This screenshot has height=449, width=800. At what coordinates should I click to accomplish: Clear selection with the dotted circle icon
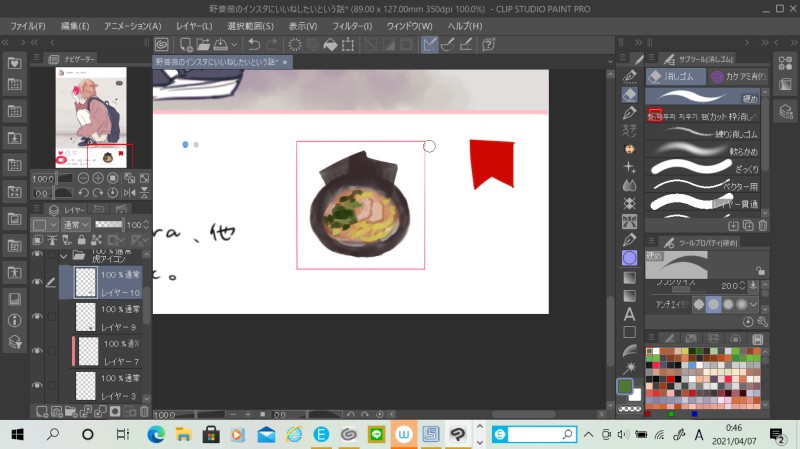tap(295, 45)
